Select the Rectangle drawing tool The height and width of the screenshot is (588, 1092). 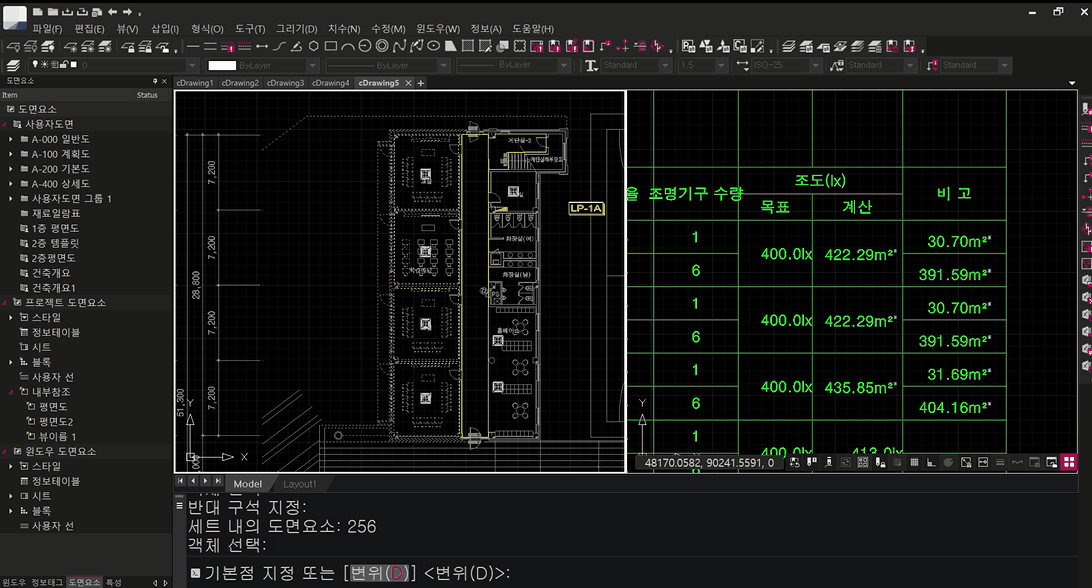[x=331, y=46]
